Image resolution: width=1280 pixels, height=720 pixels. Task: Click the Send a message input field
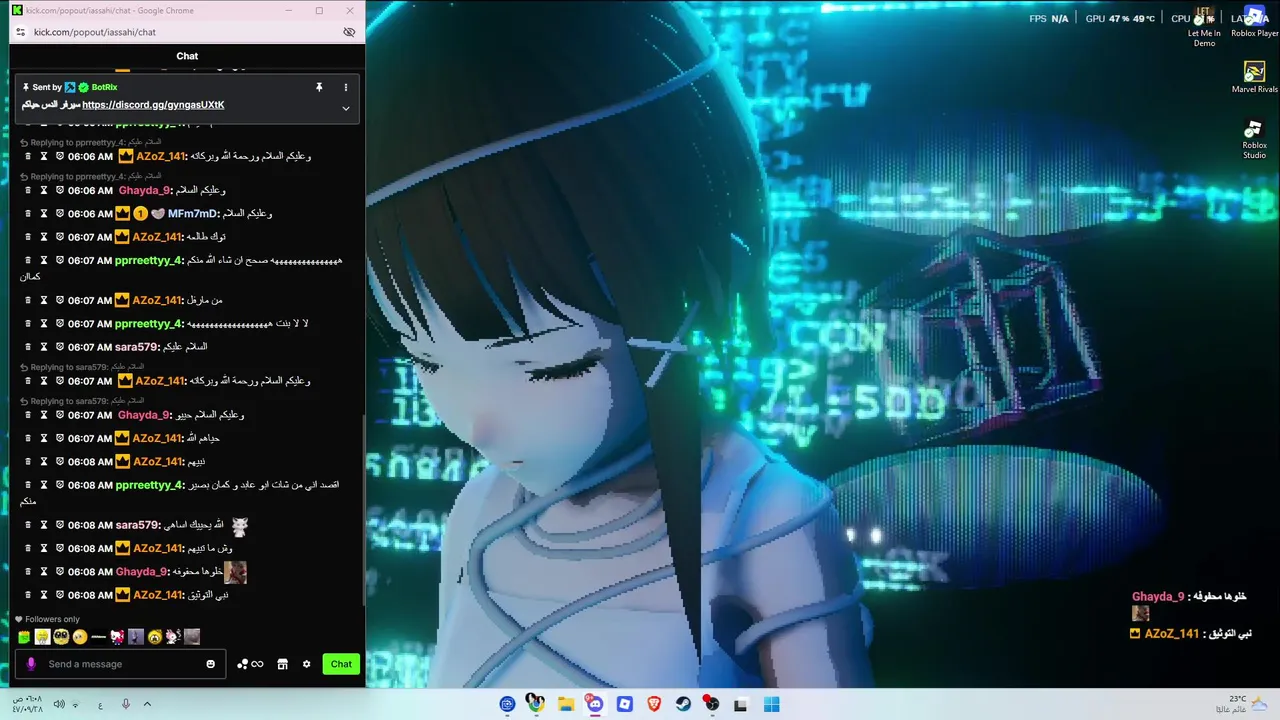pyautogui.click(x=120, y=664)
